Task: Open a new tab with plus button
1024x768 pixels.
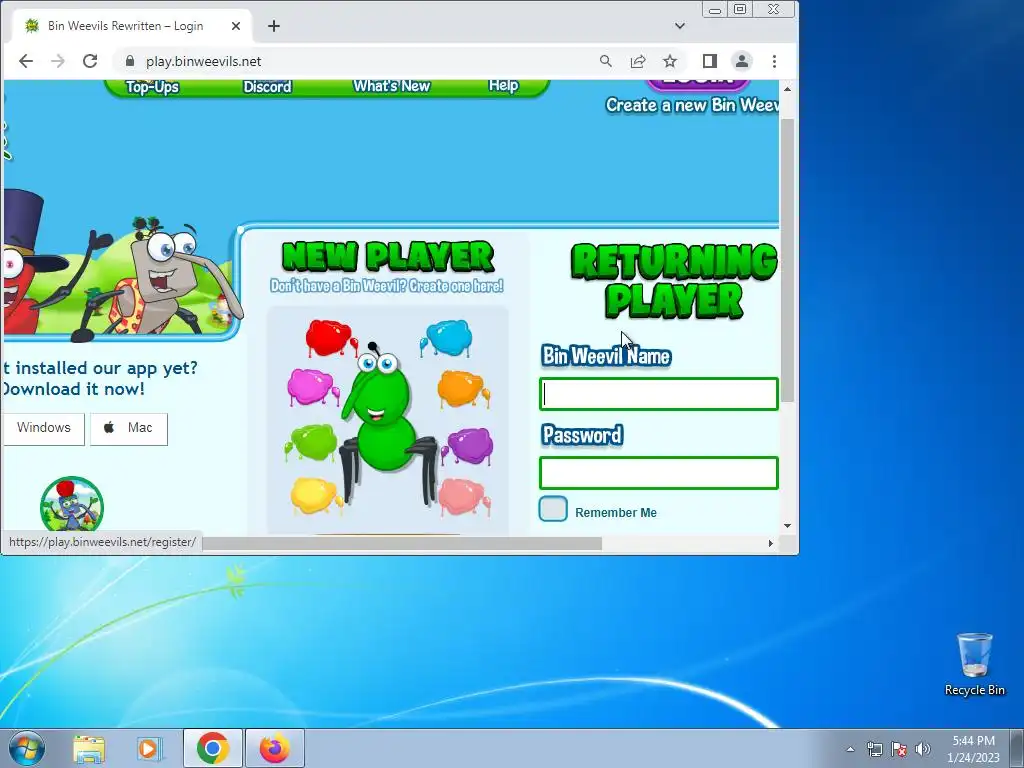Action: click(274, 26)
